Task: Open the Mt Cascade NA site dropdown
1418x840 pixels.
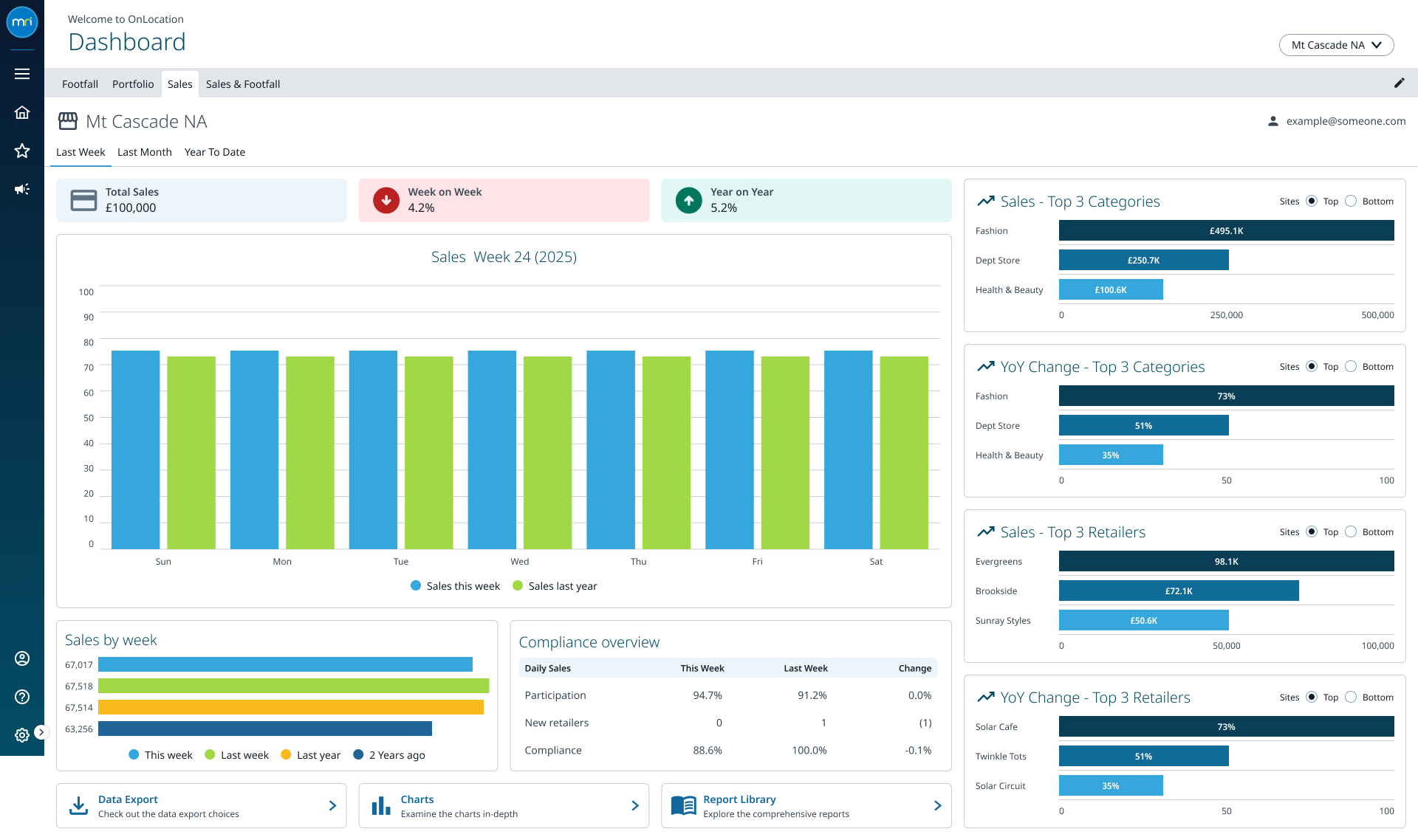Action: pos(1336,45)
